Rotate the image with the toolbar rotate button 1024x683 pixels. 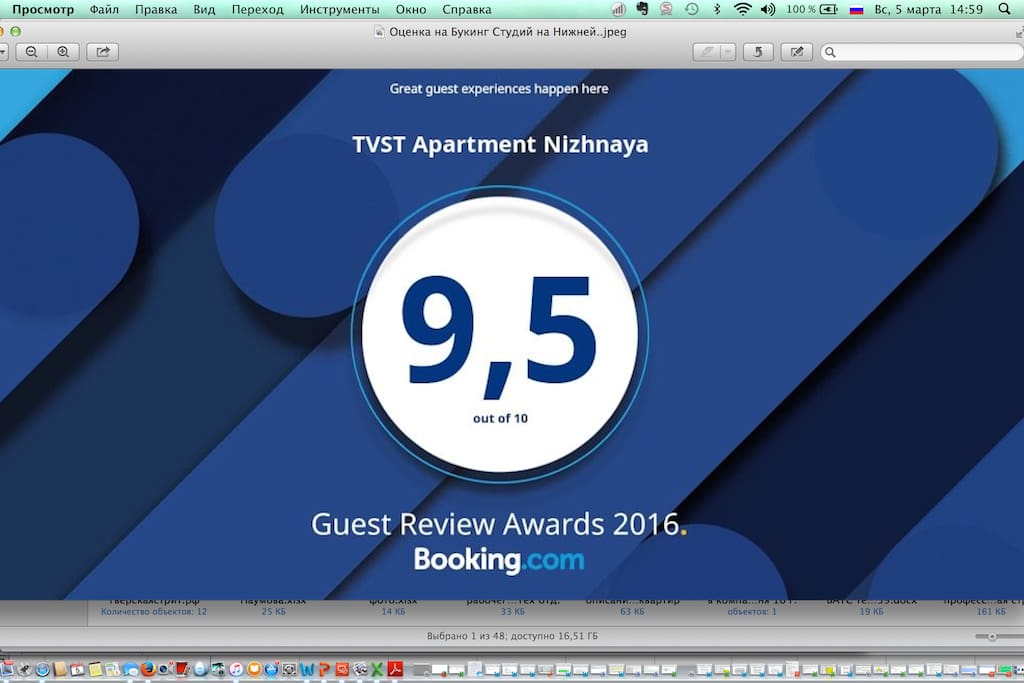coord(758,52)
